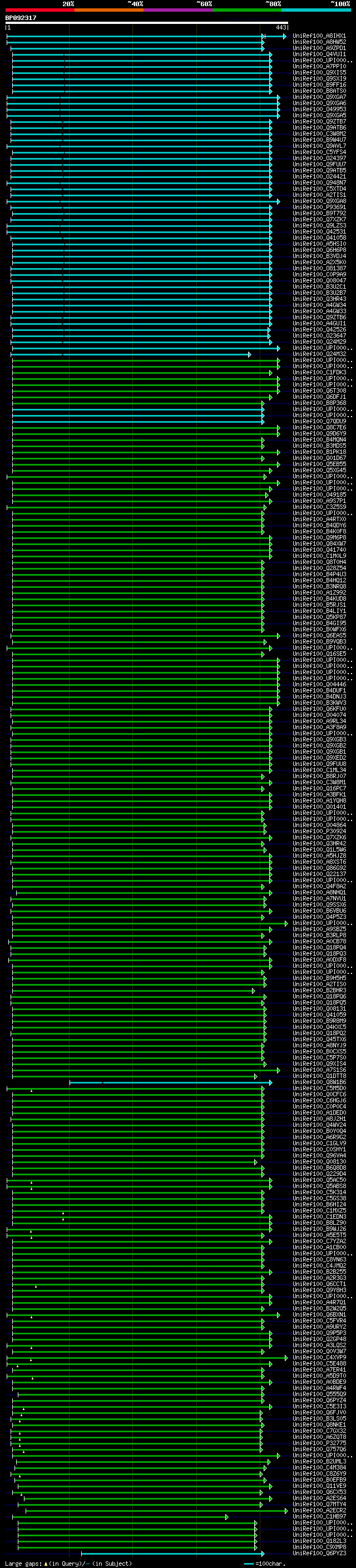
Task: Click label UniRef100_Q5AC50
Action: 319,1180
